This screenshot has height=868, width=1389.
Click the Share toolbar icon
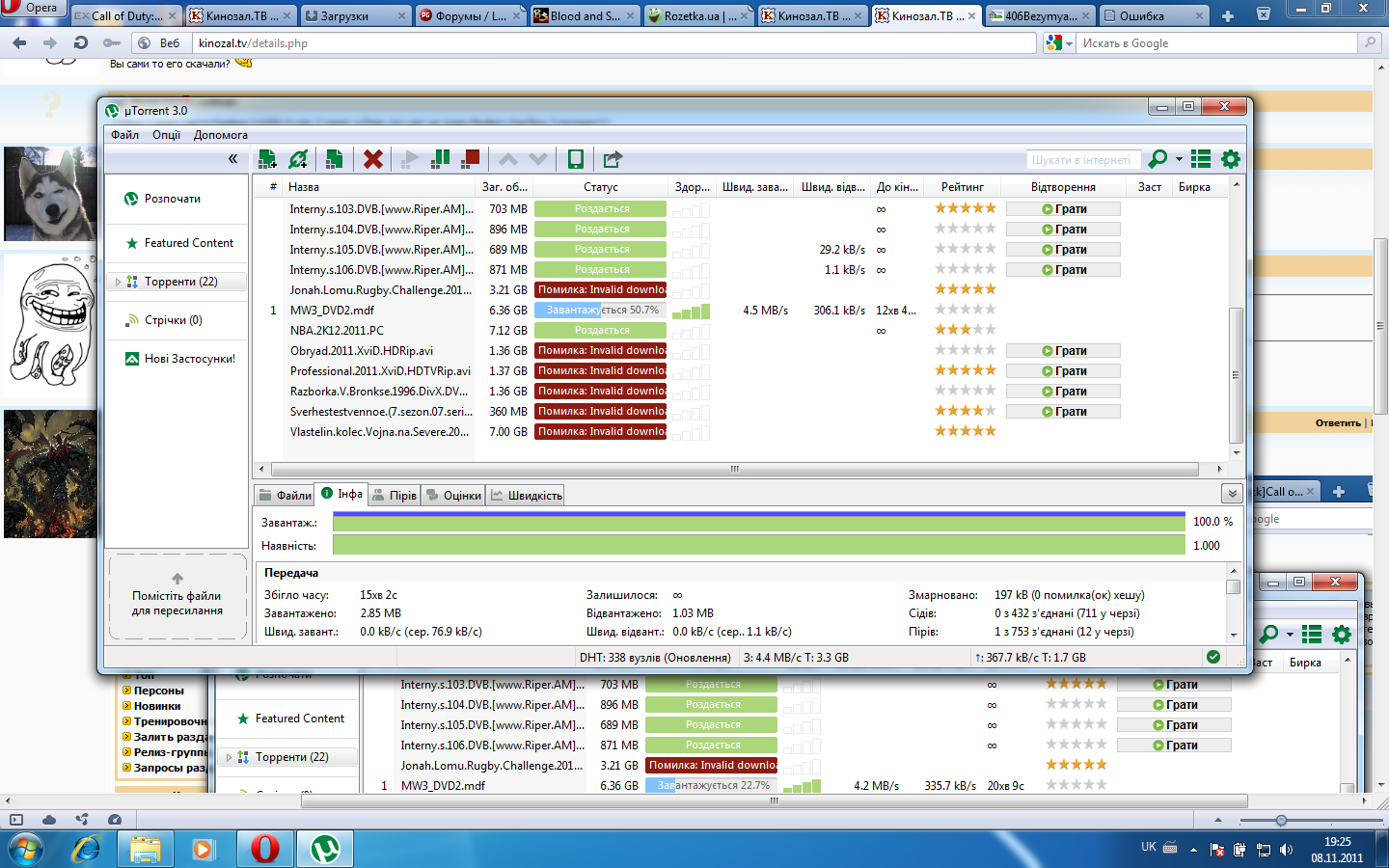coord(613,159)
